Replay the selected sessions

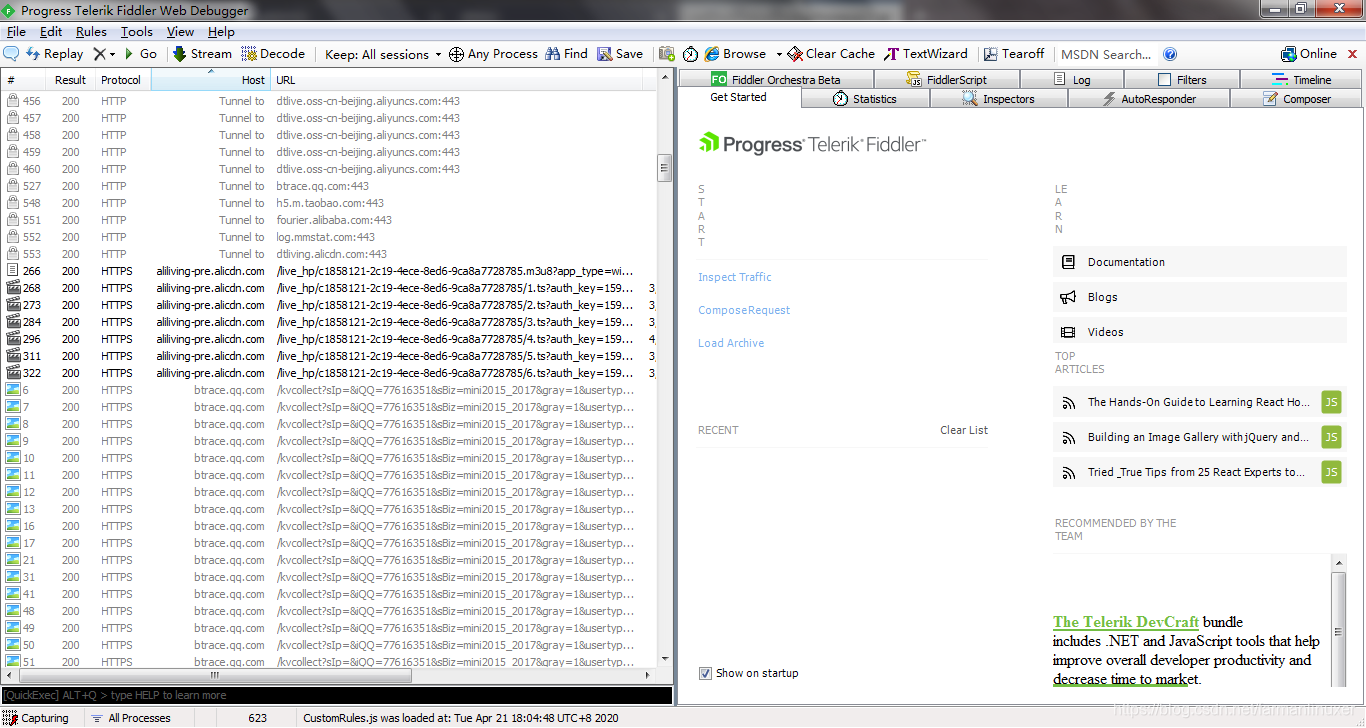tap(55, 54)
